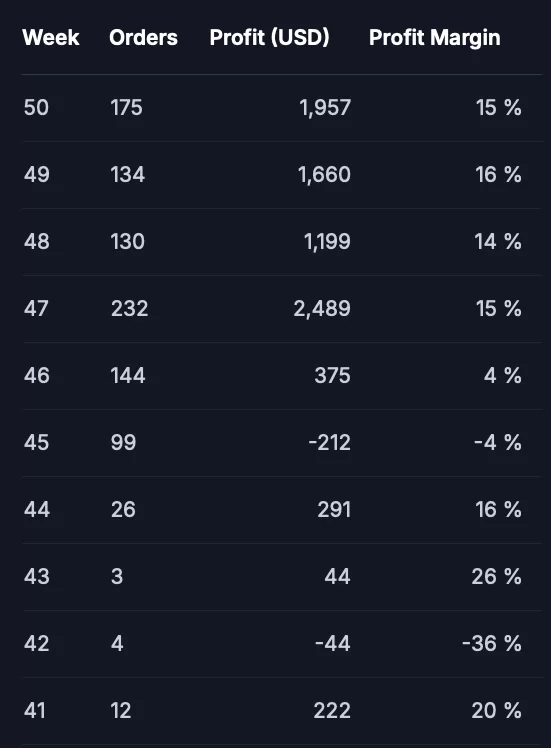
Task: Click the week 49 cell
Action: tap(37, 175)
